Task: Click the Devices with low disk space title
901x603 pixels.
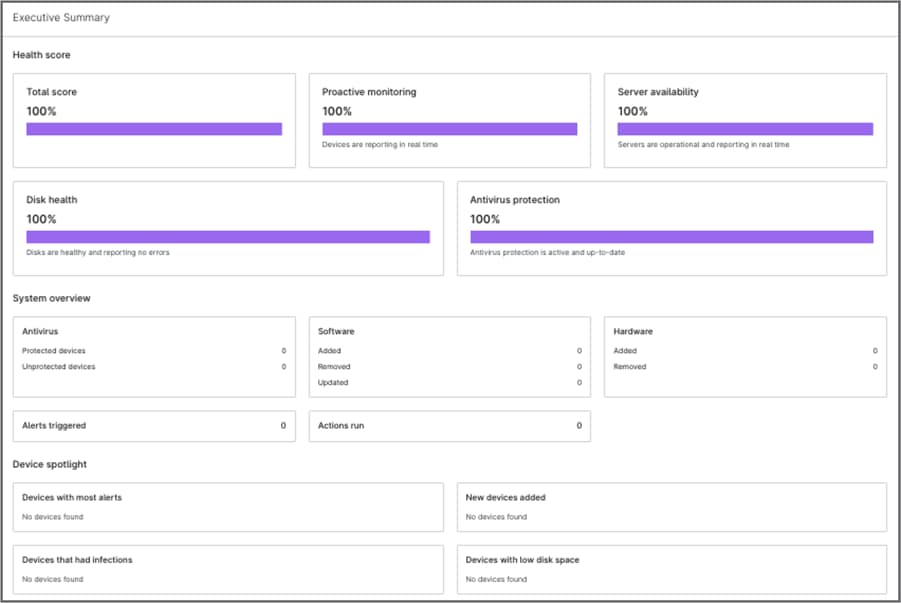Action: [522, 560]
